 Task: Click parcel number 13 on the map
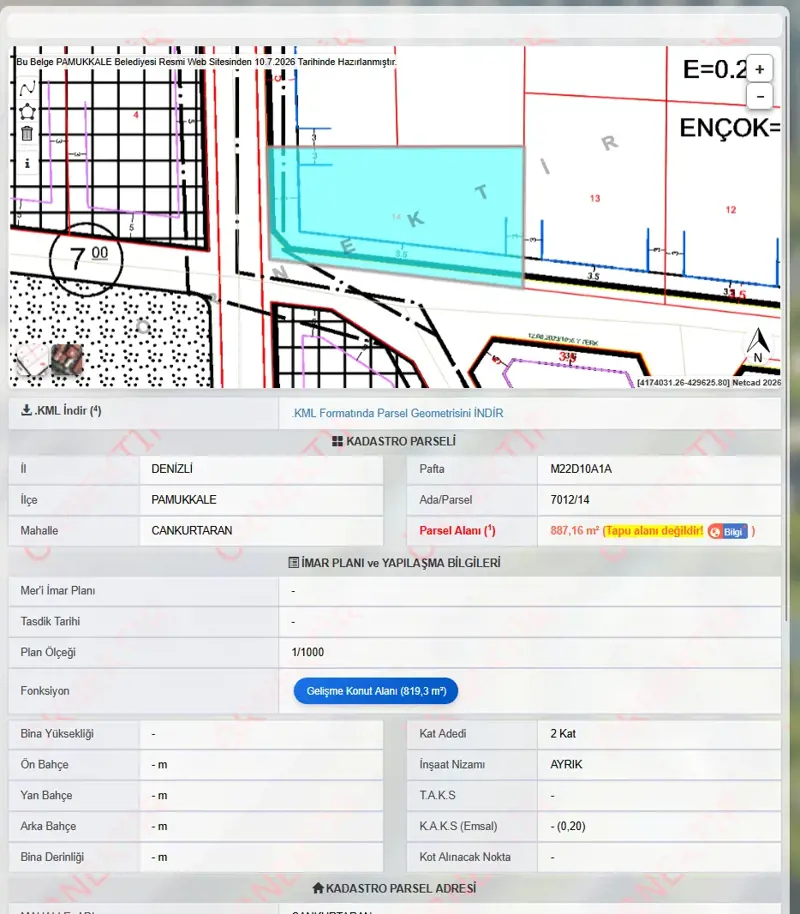pos(595,198)
